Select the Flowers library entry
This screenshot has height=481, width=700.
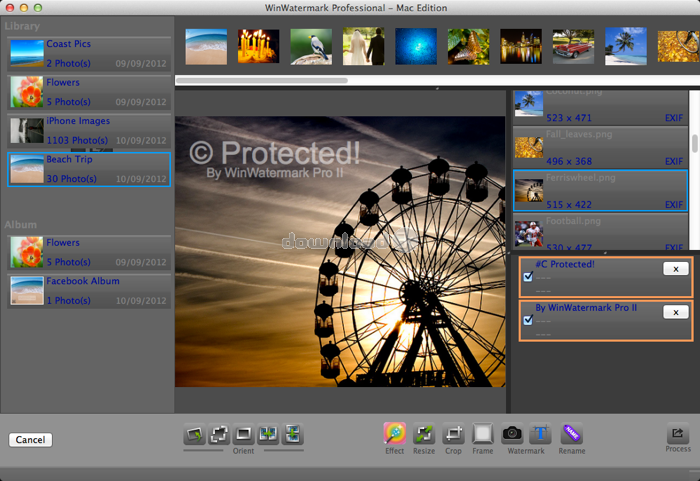click(89, 92)
